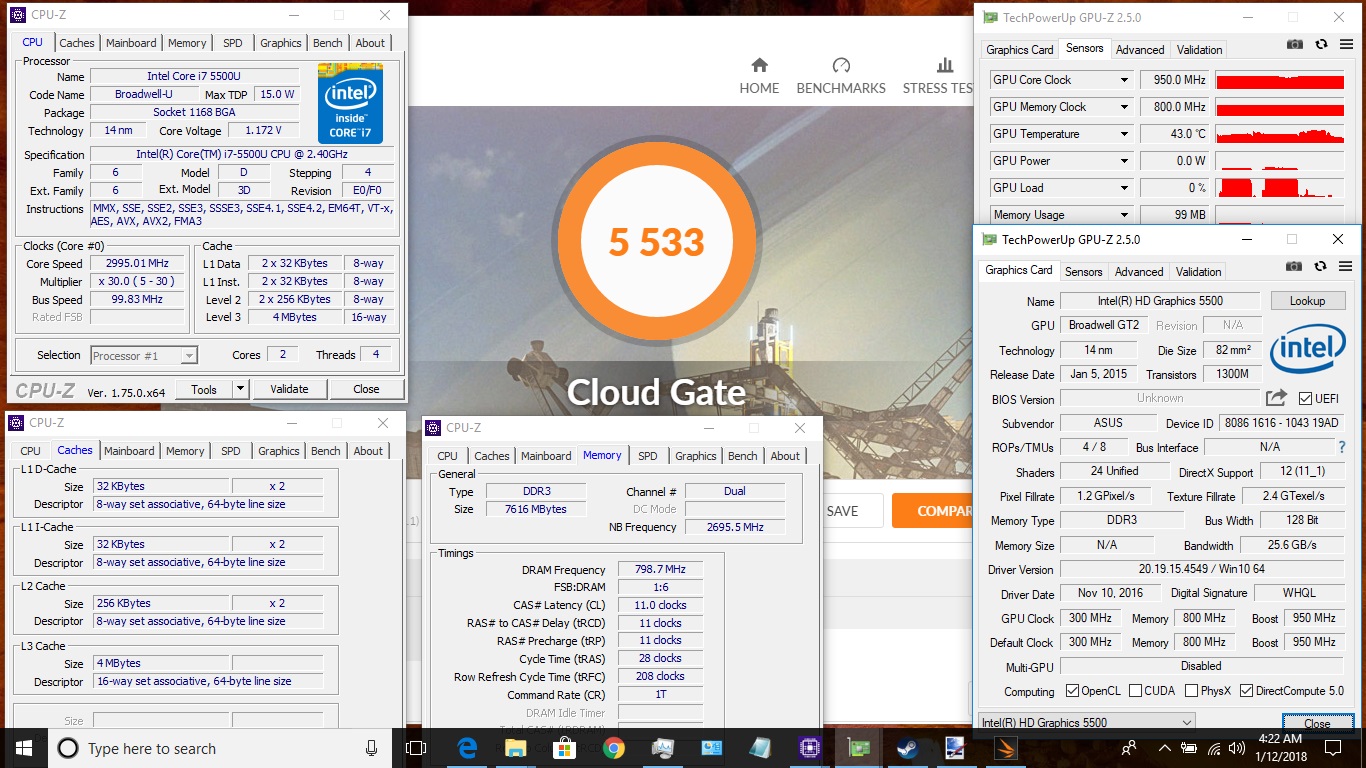Click 3DMark HOME icon
This screenshot has height=768, width=1366.
pyautogui.click(x=759, y=66)
